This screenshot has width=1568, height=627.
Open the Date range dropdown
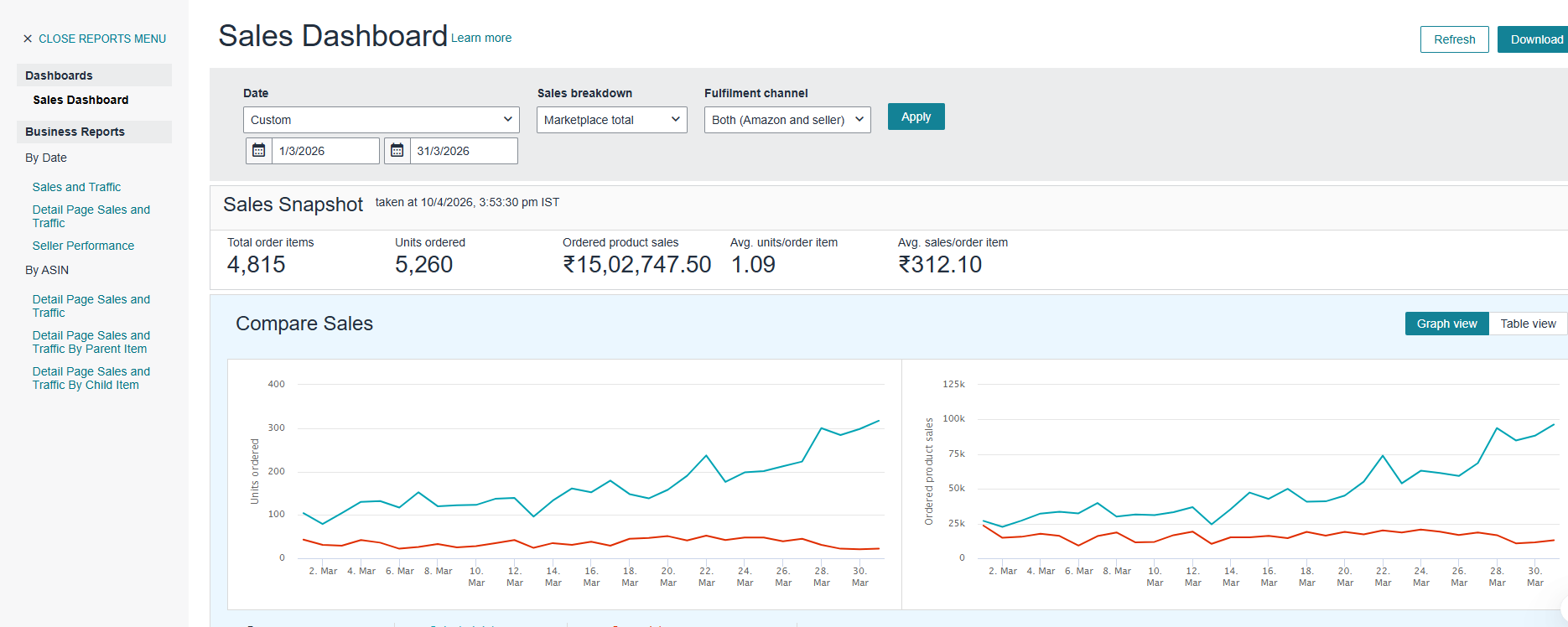tap(381, 120)
